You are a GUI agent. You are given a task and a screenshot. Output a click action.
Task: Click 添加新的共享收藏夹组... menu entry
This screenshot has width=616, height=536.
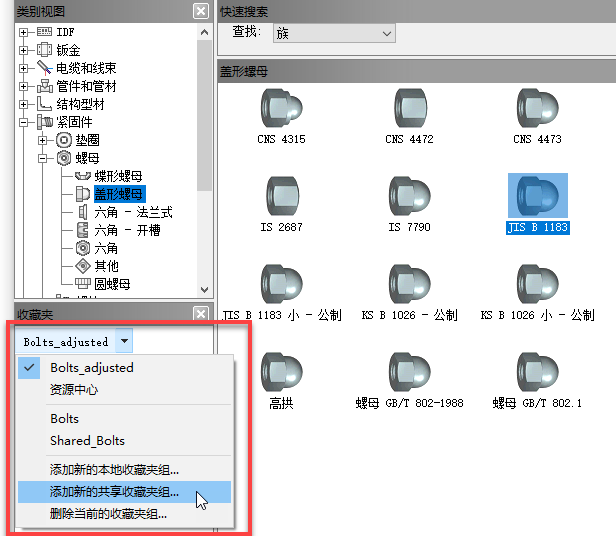[x=125, y=492]
